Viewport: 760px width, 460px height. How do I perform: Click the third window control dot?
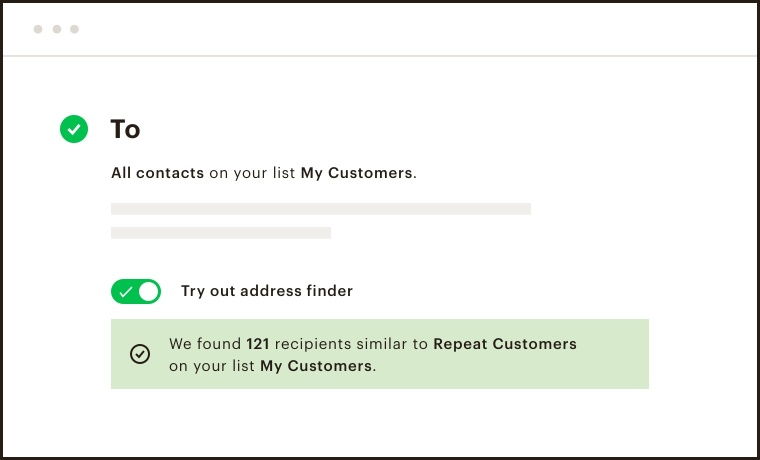click(74, 29)
